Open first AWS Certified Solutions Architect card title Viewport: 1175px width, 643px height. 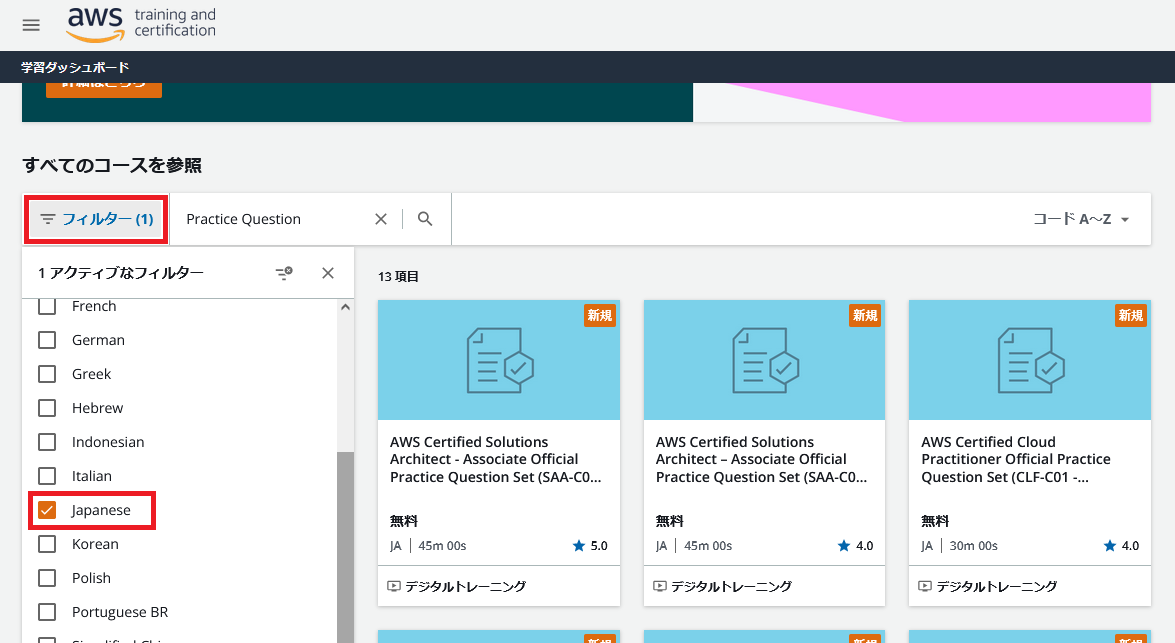coord(495,459)
